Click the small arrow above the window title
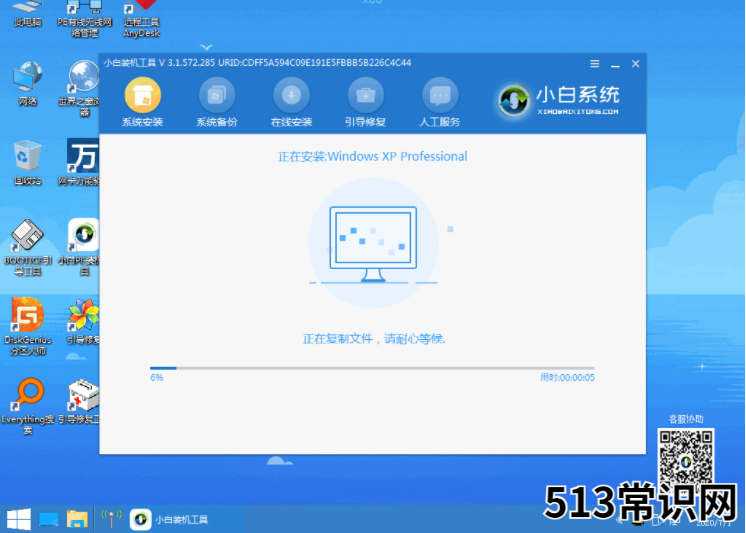 click(x=206, y=47)
